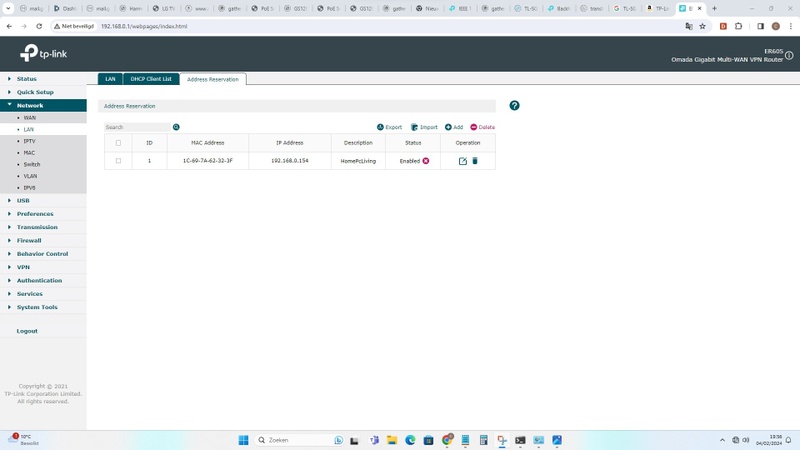This screenshot has width=800, height=450.
Task: Click the browser address bar URL
Action: tap(144, 26)
